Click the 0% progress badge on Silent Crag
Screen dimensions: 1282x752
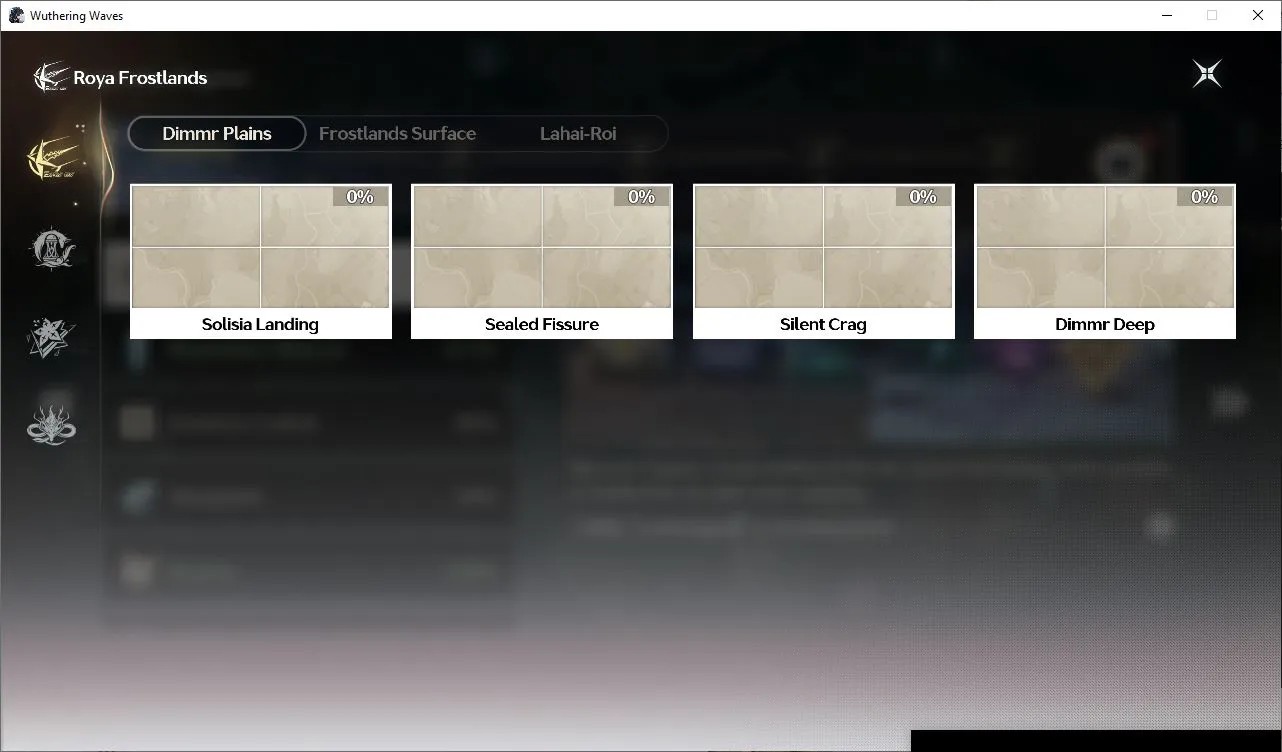[x=923, y=197]
